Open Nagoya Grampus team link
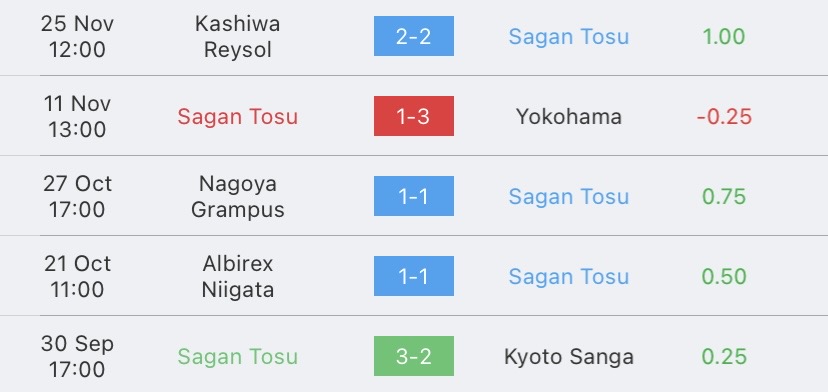The height and width of the screenshot is (392, 828). 237,197
